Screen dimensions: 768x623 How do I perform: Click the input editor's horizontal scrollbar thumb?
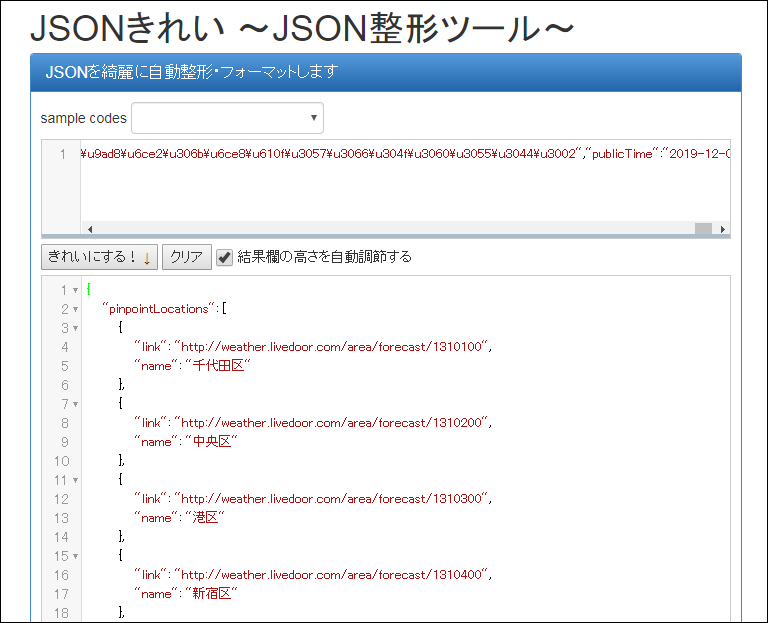[703, 229]
